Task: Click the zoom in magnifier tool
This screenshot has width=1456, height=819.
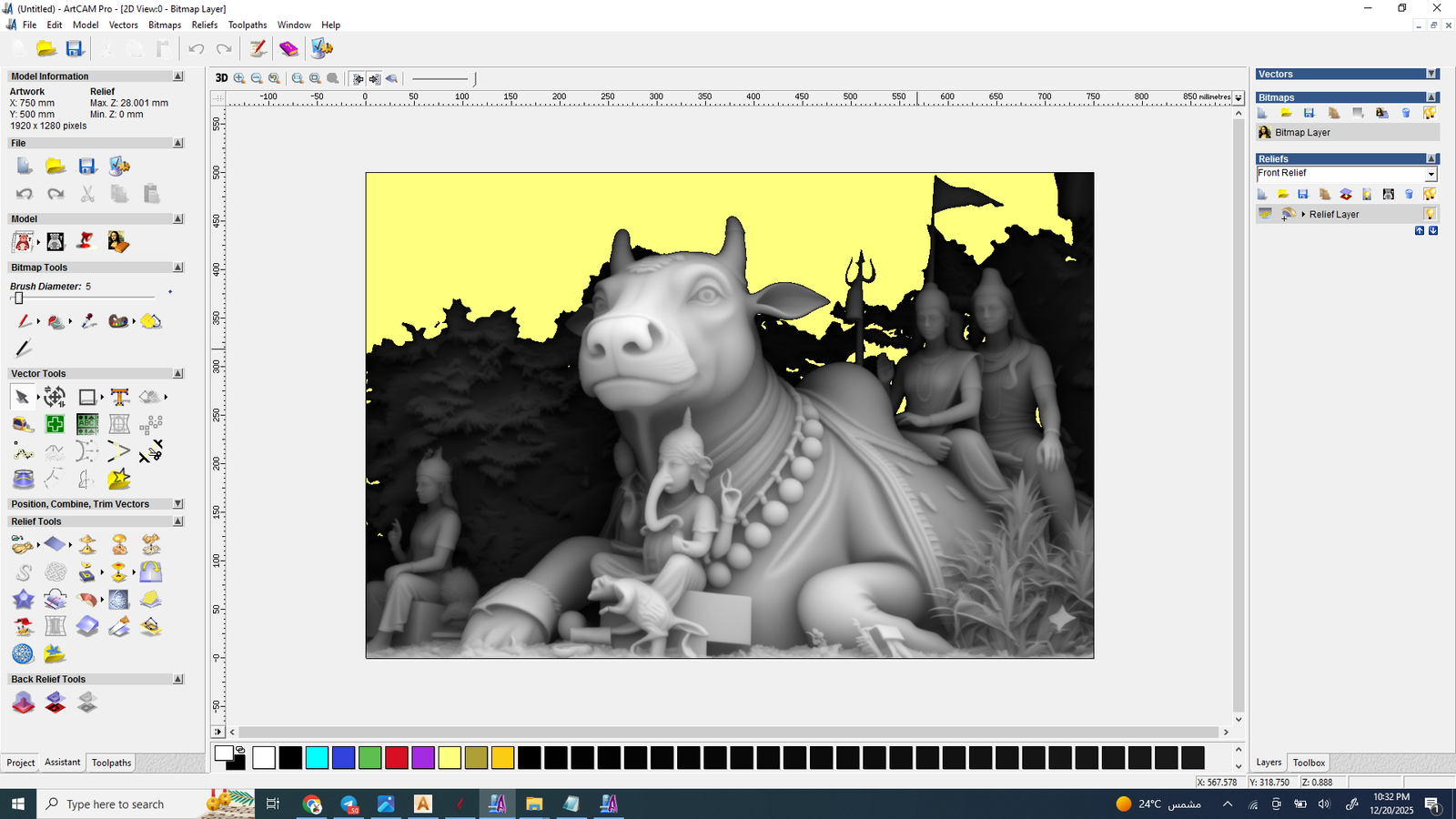Action: (x=239, y=78)
